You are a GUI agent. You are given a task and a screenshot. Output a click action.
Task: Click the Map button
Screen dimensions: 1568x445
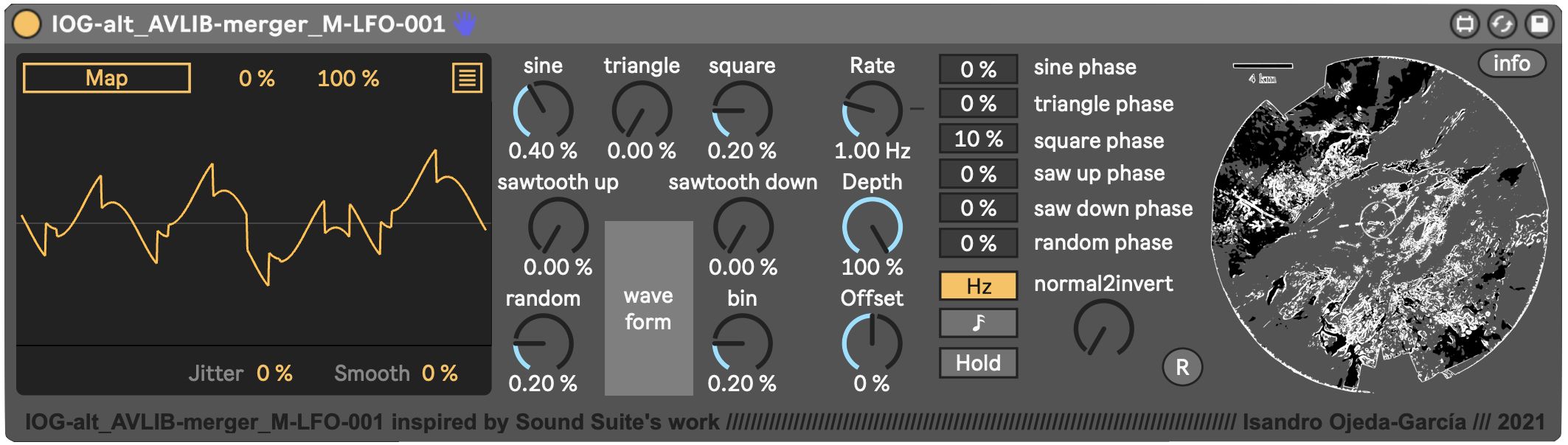107,78
